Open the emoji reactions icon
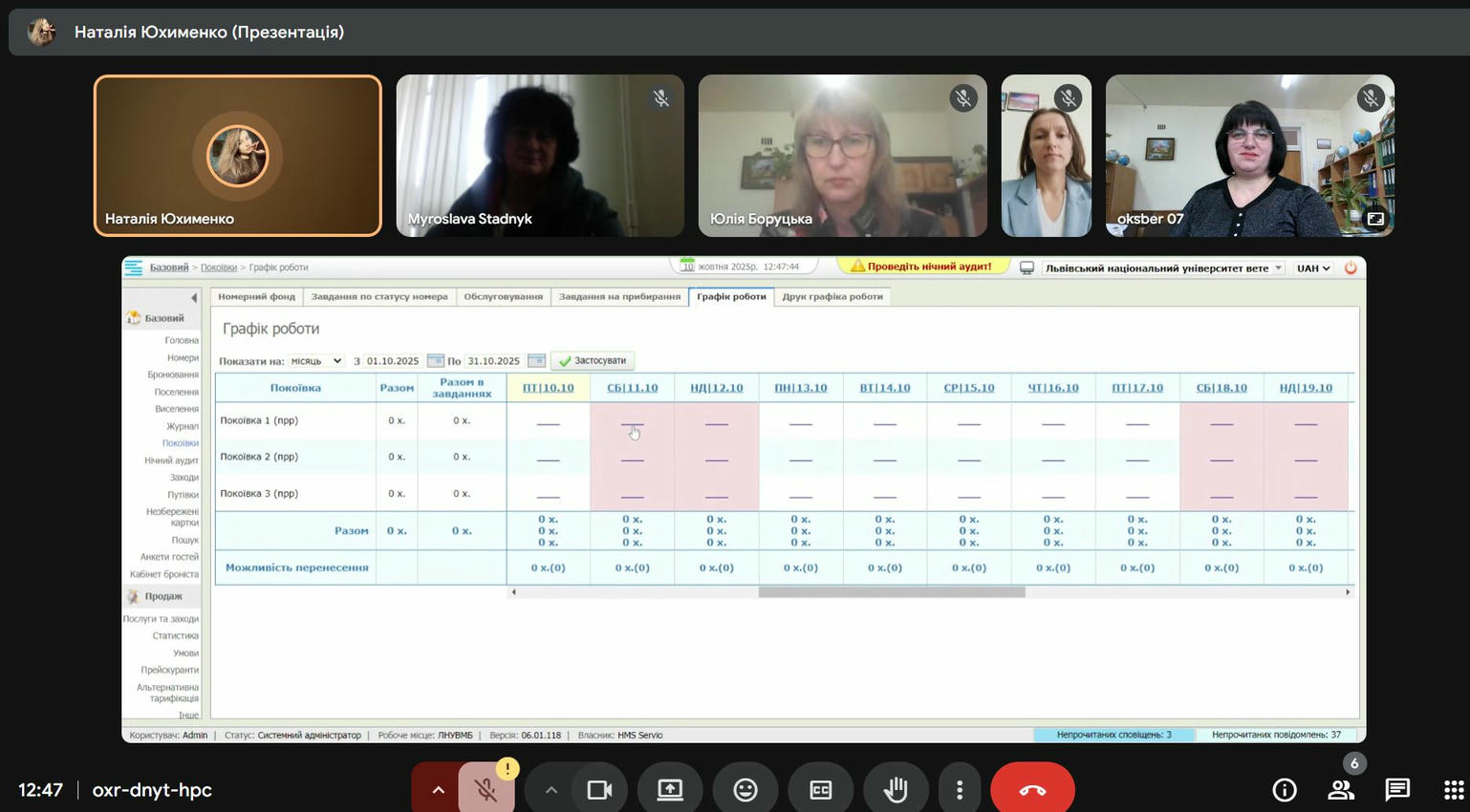The height and width of the screenshot is (812, 1470). [746, 790]
